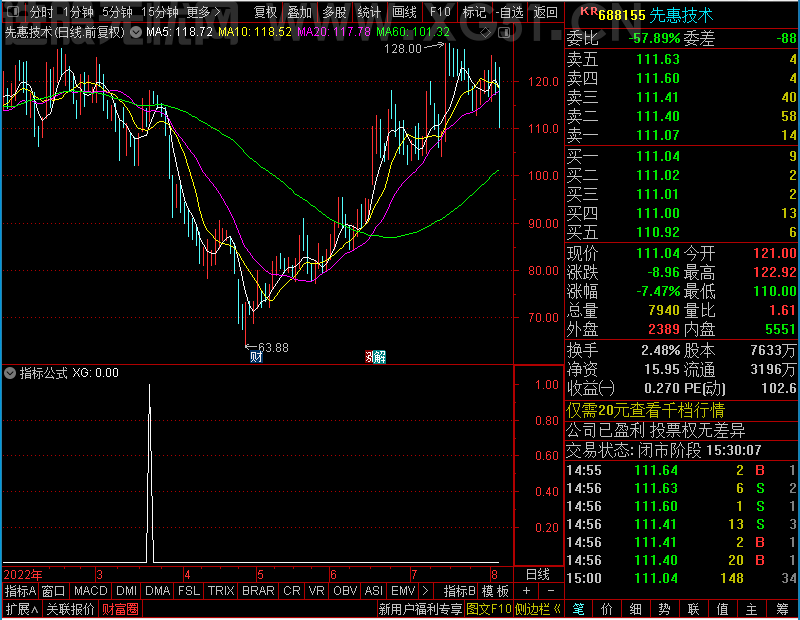Click the diamond icon above the chart
Screen dimensions: 800x620
click(486, 33)
